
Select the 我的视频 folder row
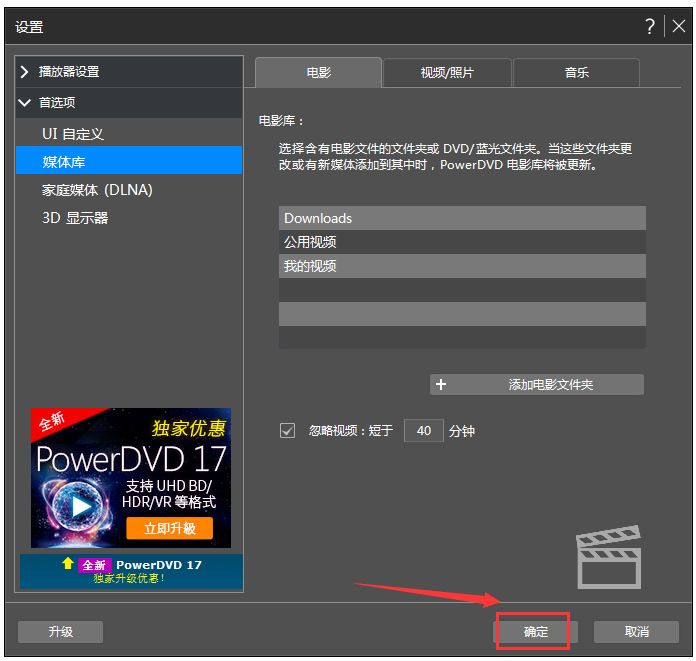point(462,266)
